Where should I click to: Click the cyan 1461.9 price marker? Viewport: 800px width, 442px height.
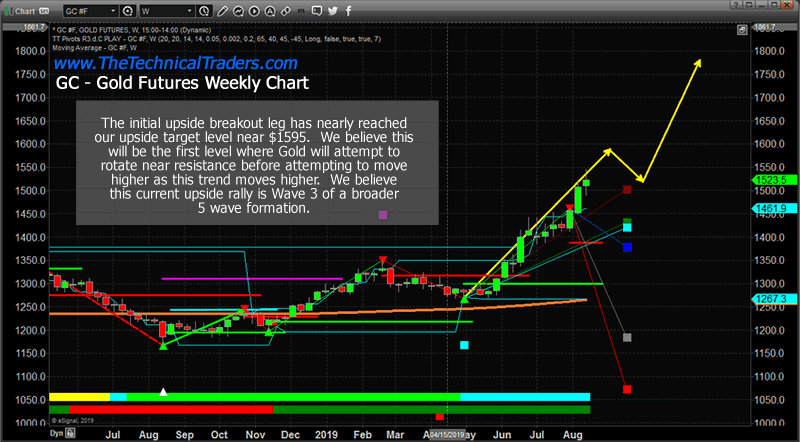(773, 208)
